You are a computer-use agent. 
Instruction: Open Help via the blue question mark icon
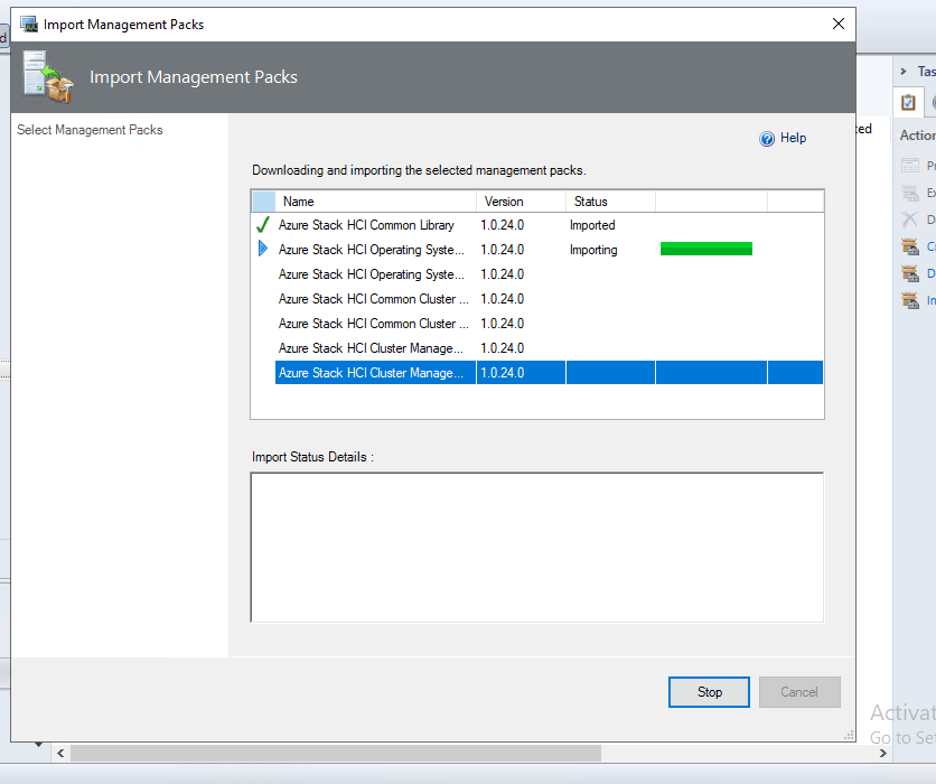coord(766,138)
